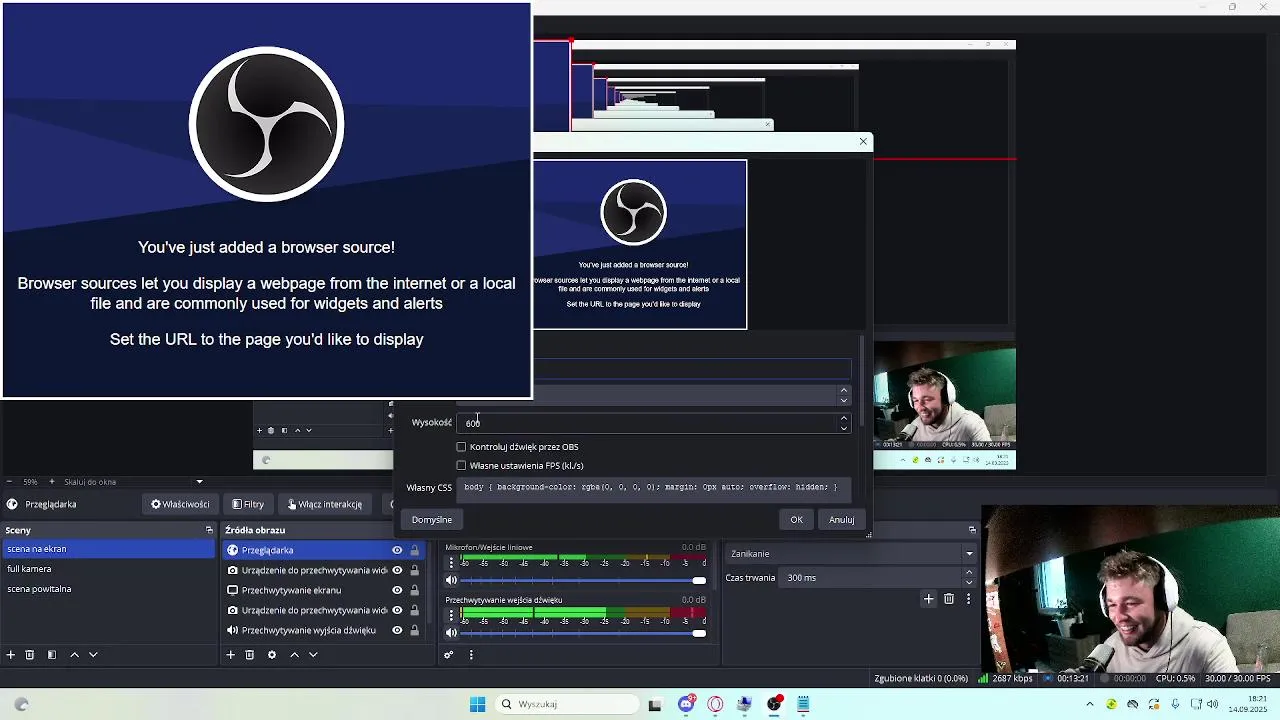
Task: Open transition three-dot options menu
Action: (968, 599)
